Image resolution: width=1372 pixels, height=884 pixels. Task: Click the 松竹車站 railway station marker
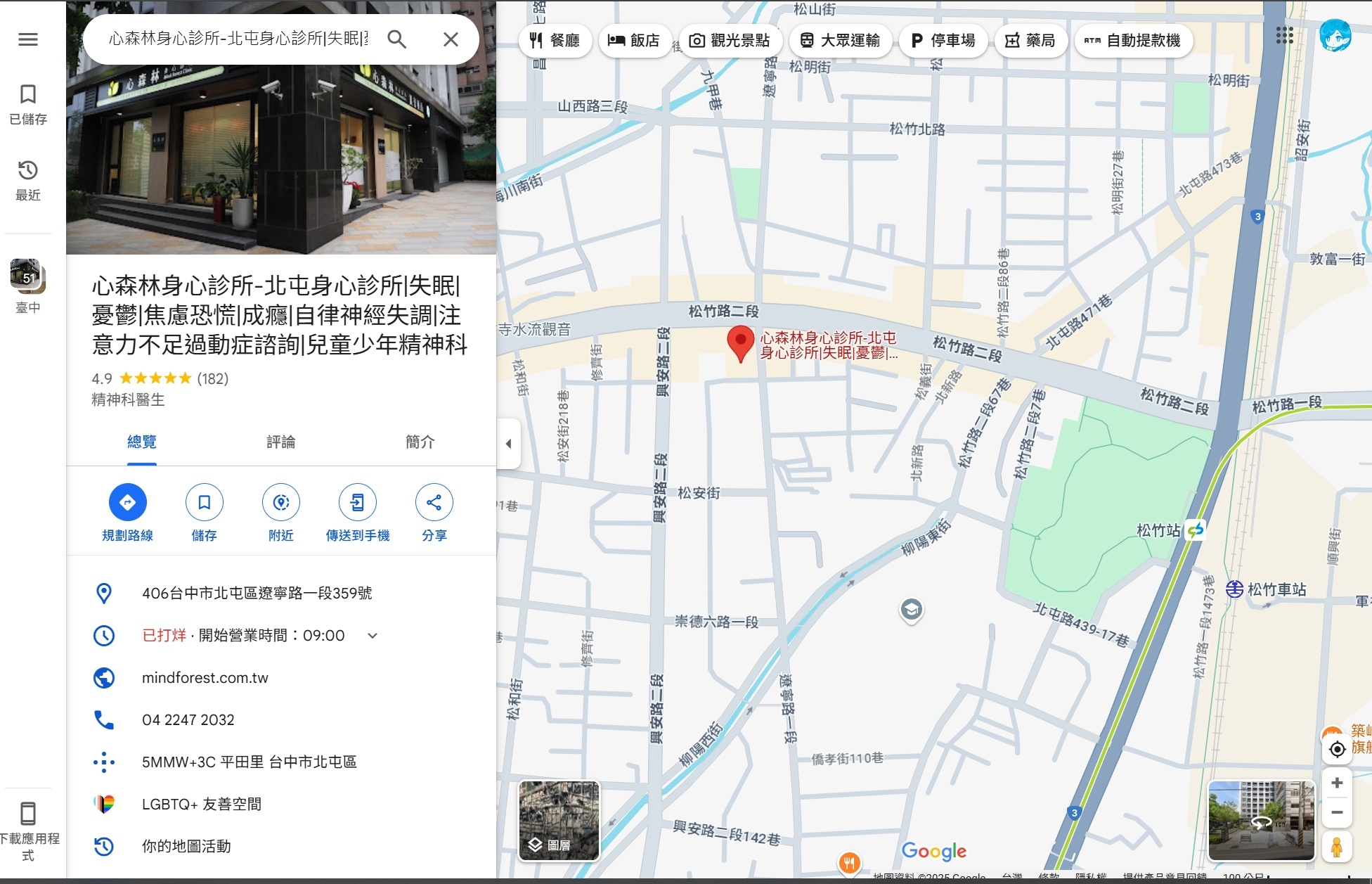1234,589
